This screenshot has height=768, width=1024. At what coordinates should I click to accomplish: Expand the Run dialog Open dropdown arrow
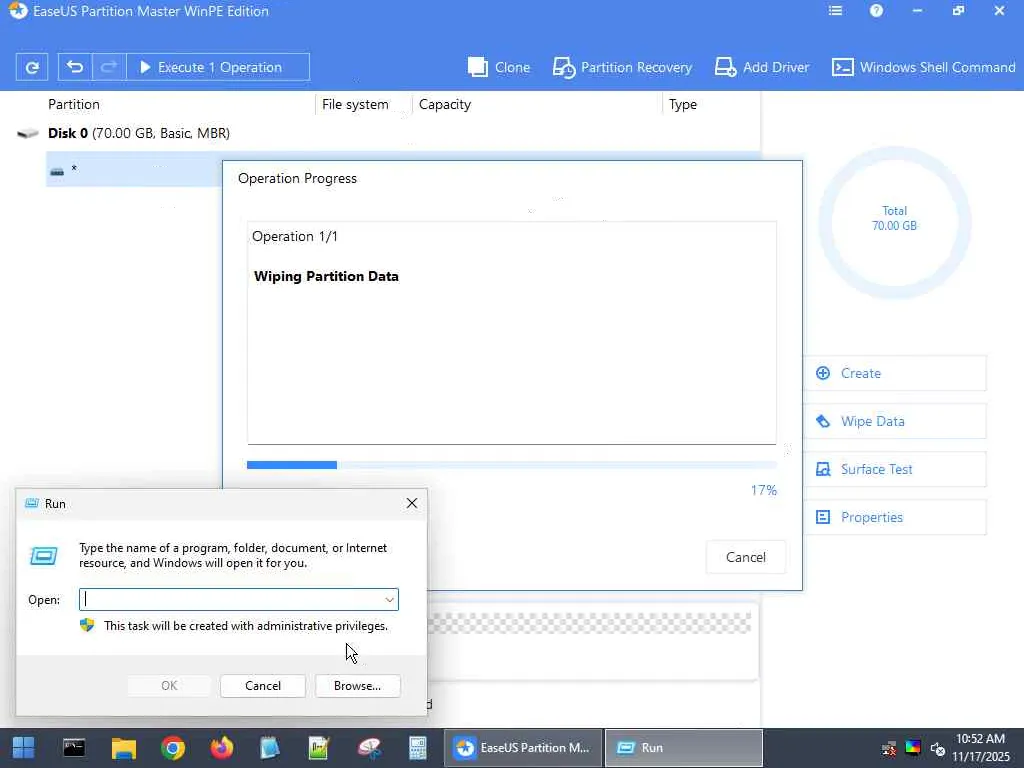click(389, 600)
